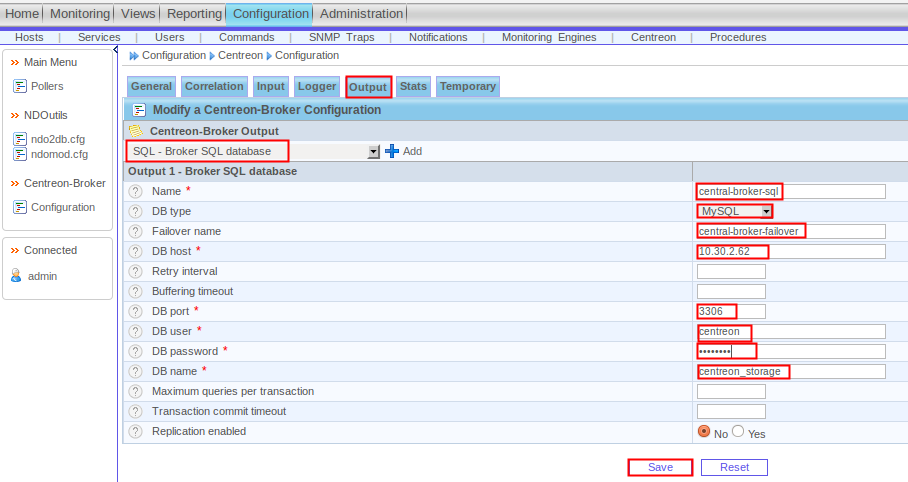The image size is (908, 482).
Task: Open the Hosts submenu
Action: tap(29, 37)
